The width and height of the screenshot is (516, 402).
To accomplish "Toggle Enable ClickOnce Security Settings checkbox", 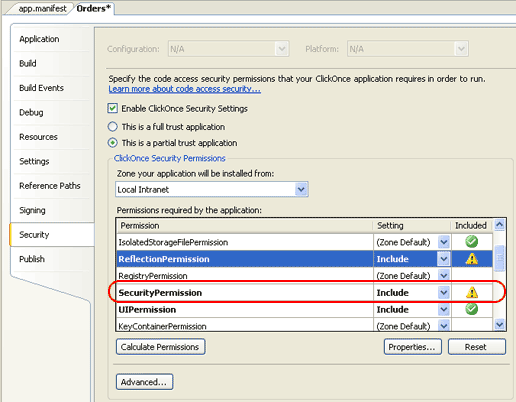I will 113,108.
